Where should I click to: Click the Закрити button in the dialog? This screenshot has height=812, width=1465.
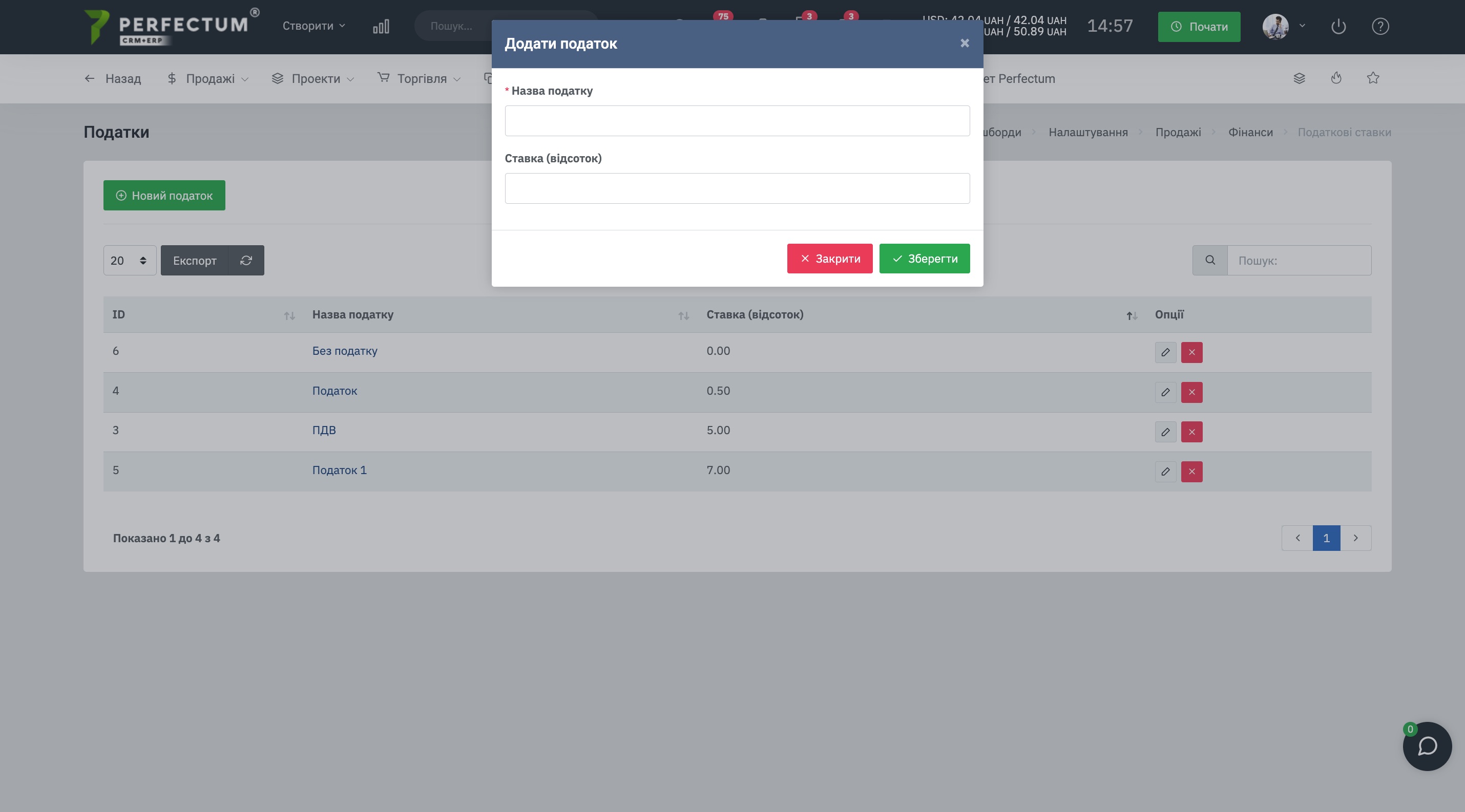pos(830,259)
